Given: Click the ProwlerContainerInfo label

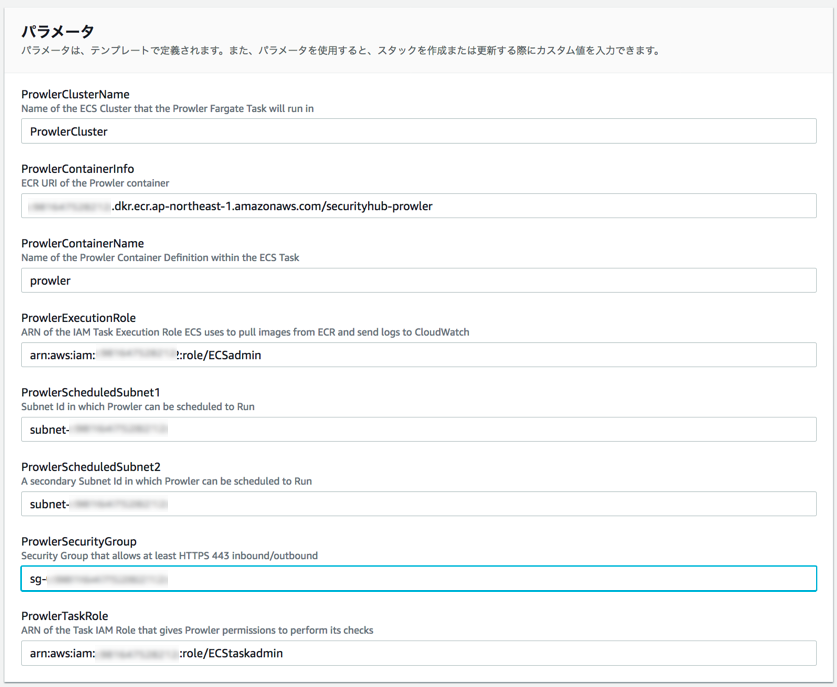Looking at the screenshot, I should click(x=77, y=169).
